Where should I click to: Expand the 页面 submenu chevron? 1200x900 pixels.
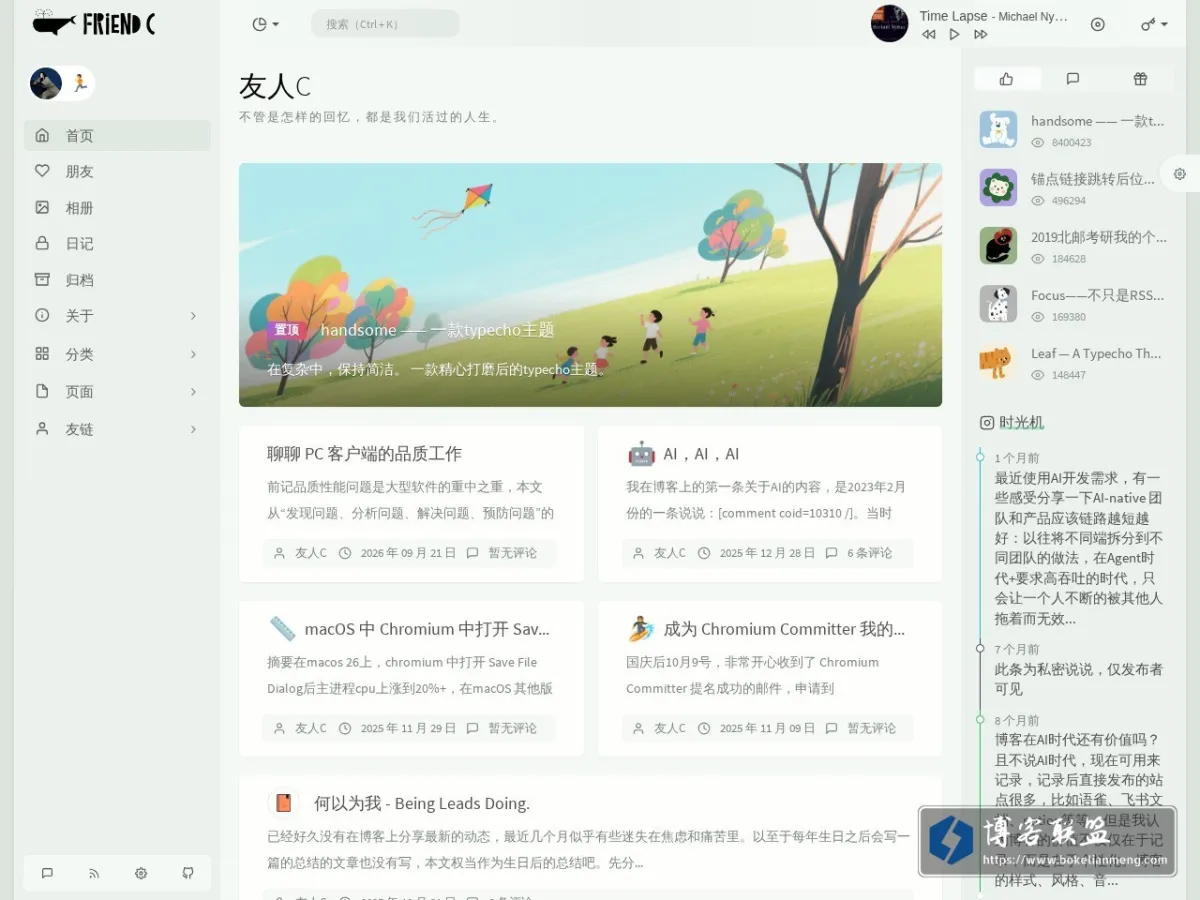click(x=193, y=392)
